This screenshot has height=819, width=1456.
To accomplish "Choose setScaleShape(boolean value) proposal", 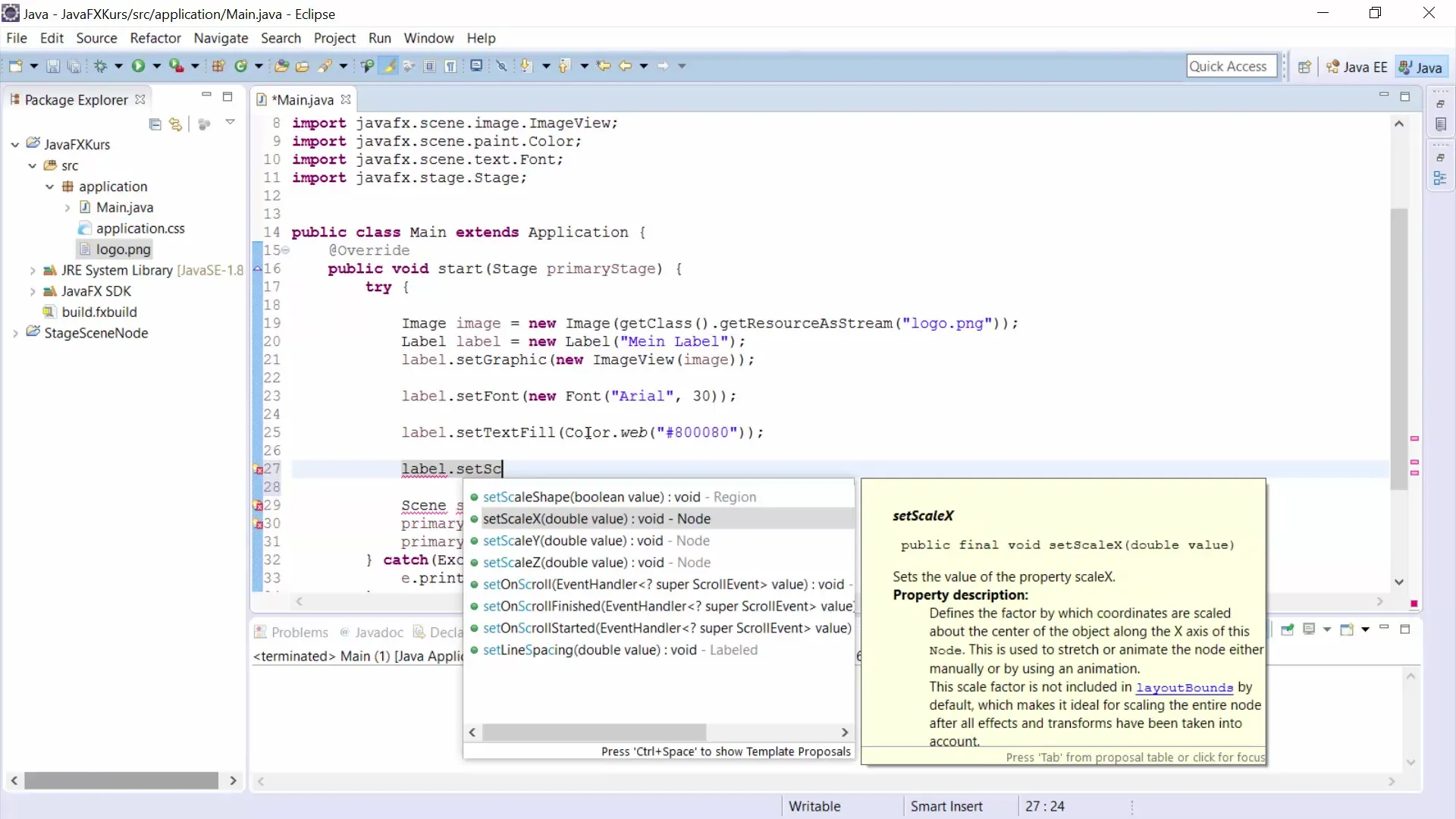I will [x=658, y=497].
